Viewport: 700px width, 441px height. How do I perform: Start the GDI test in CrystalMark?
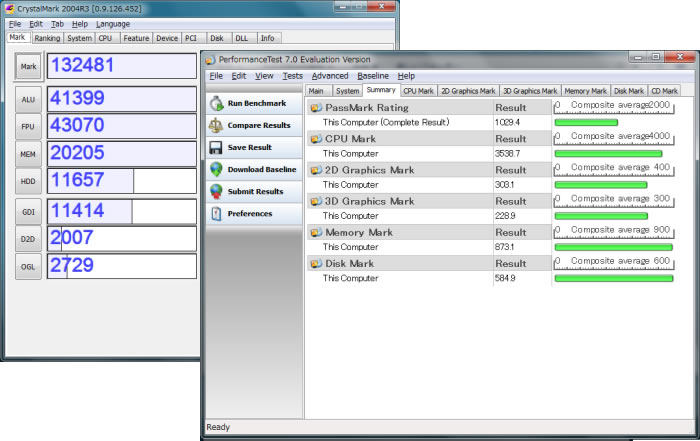tap(28, 212)
